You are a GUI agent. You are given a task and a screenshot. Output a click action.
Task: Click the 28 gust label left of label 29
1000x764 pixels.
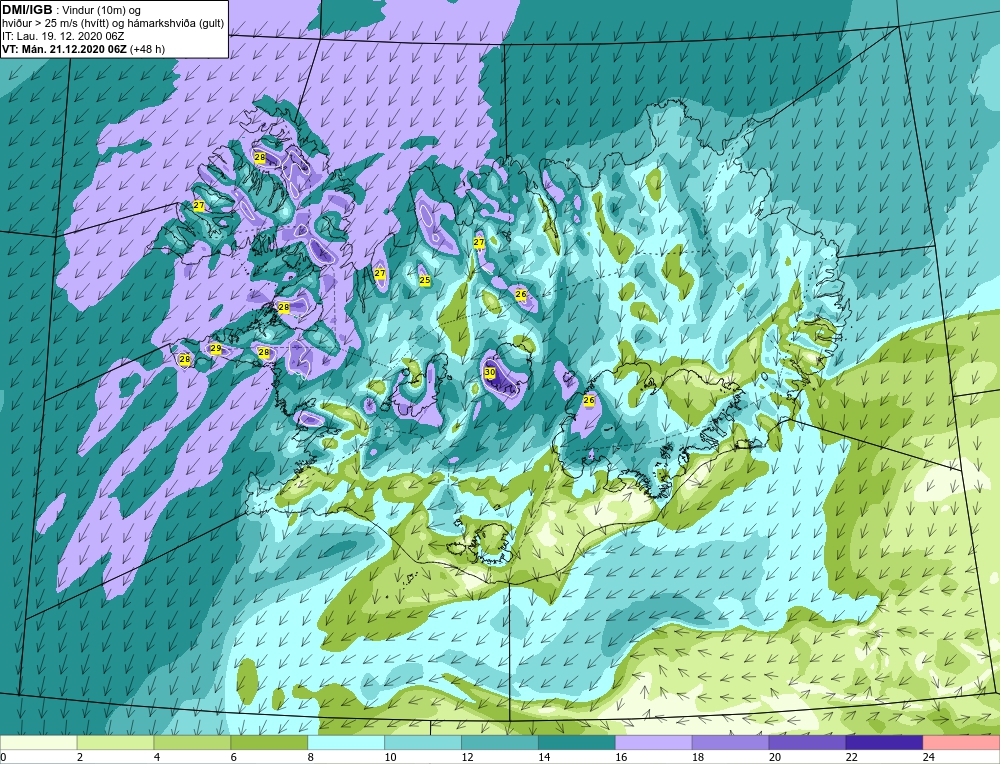[184, 360]
